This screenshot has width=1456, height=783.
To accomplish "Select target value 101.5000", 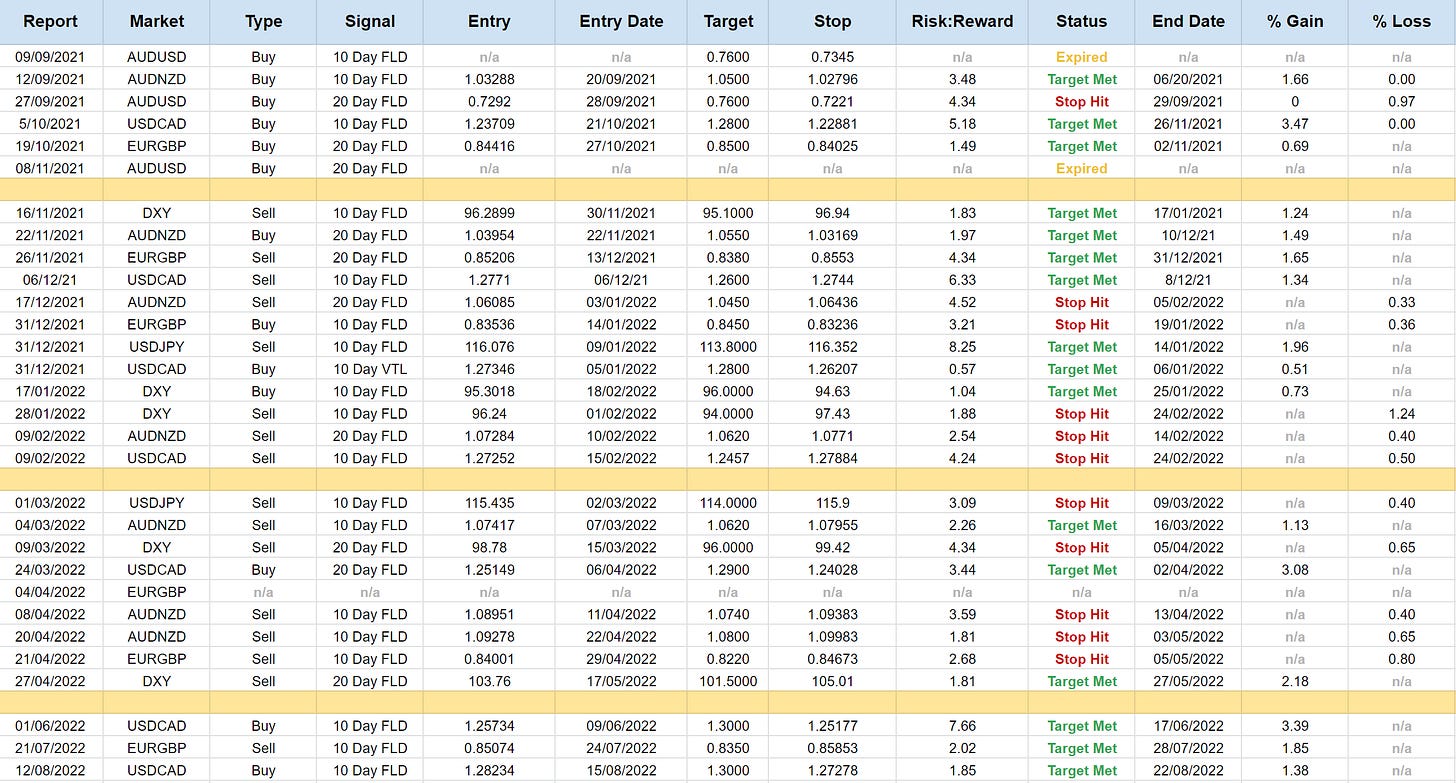I will pos(728,681).
